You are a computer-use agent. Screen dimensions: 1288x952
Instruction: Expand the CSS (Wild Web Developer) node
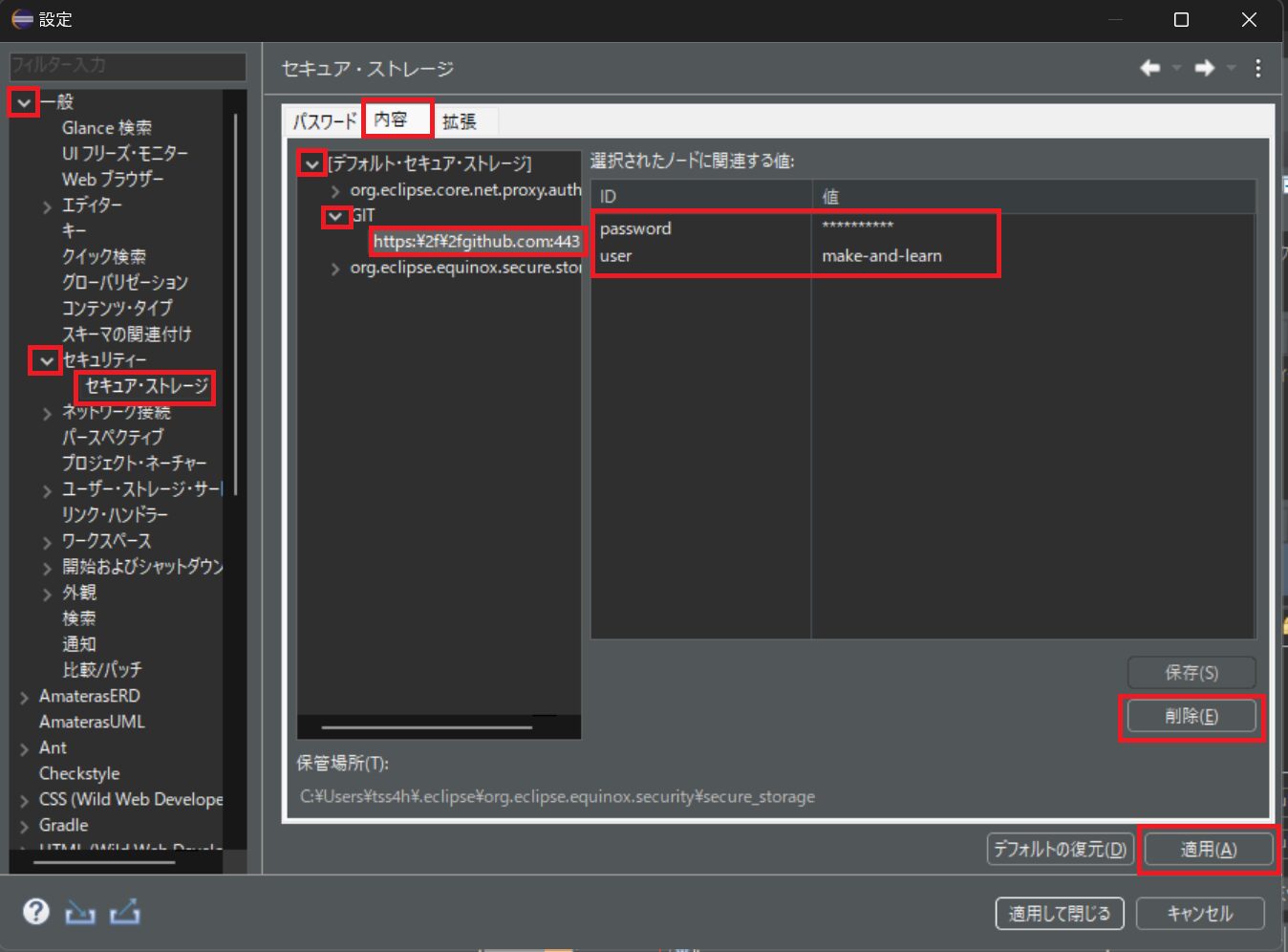tap(24, 800)
